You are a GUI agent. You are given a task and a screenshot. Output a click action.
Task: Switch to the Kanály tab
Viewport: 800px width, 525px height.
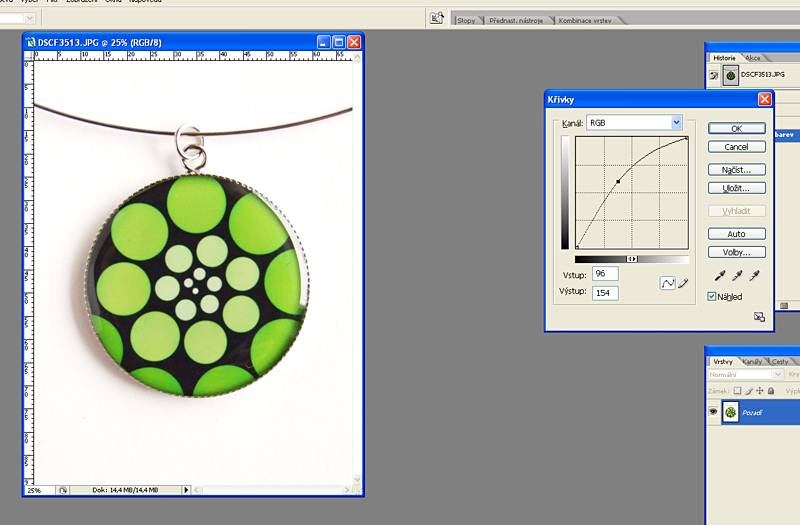[x=753, y=361]
